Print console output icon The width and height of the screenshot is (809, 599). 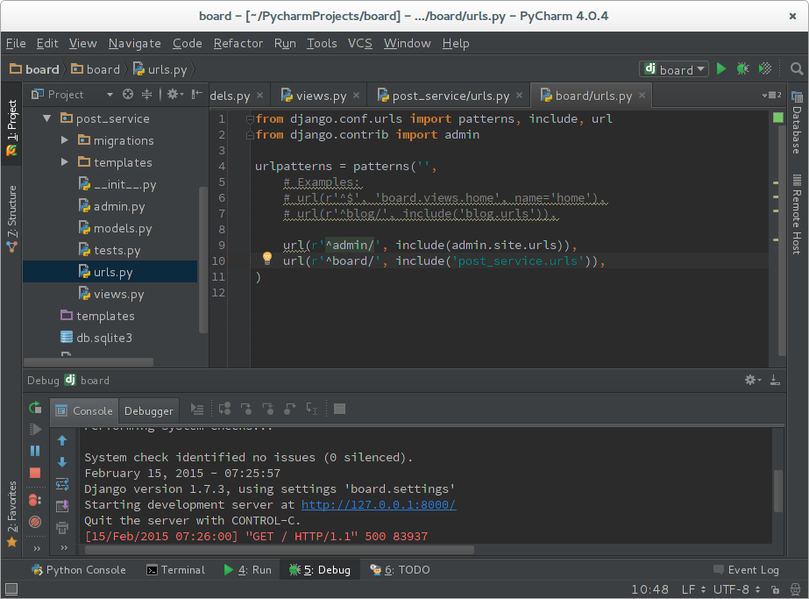[x=62, y=528]
